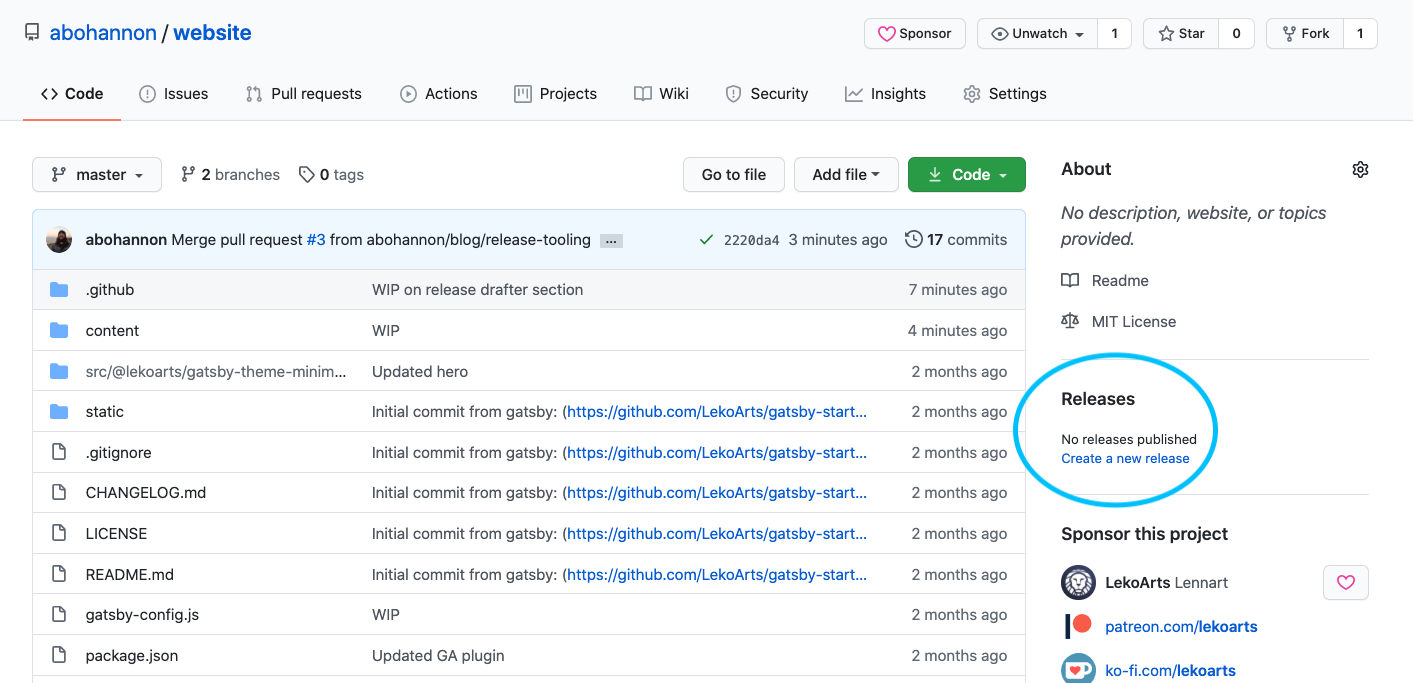This screenshot has width=1413, height=683.
Task: Open the 'Updated hero' commit message
Action: coord(420,371)
